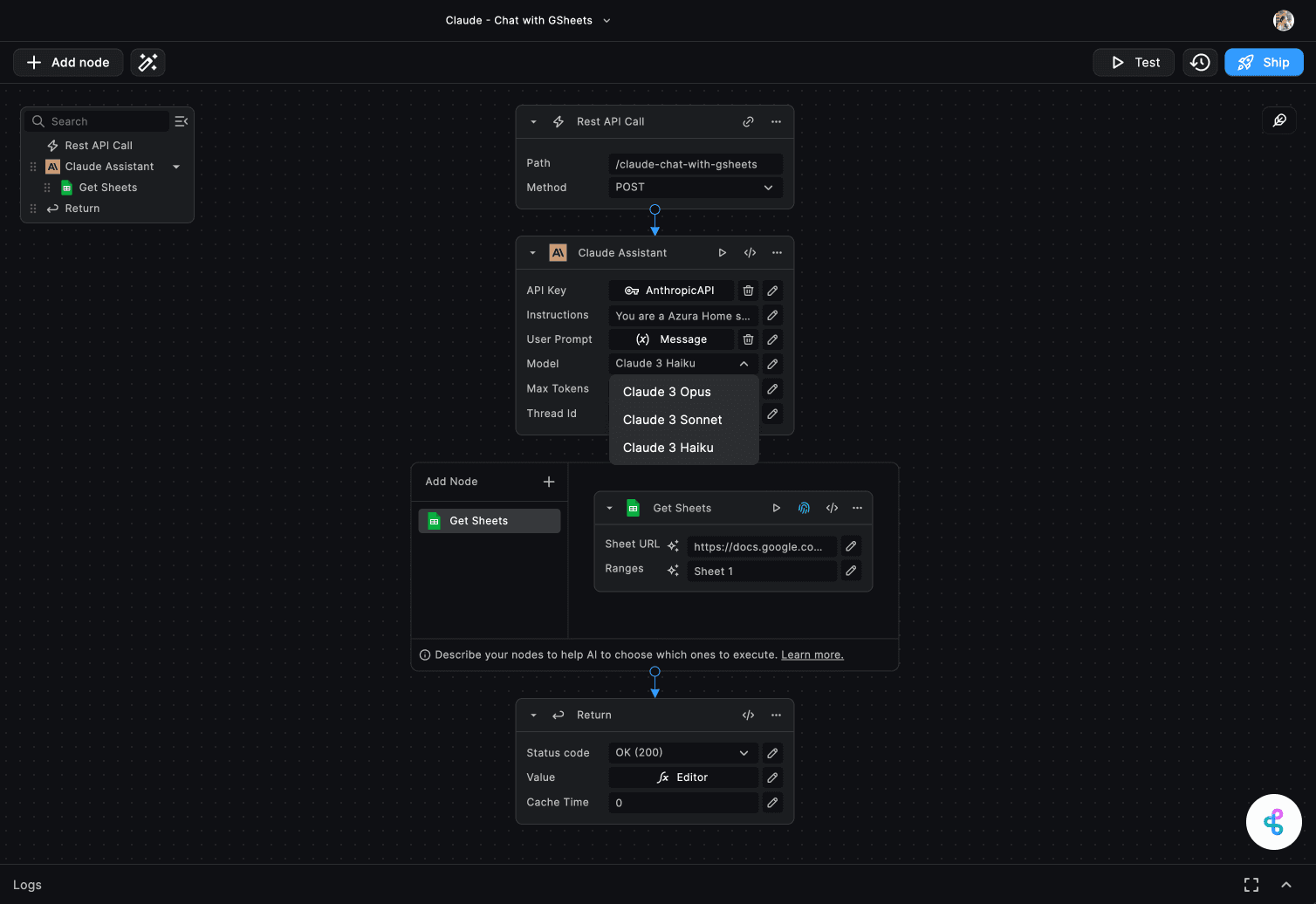The height and width of the screenshot is (904, 1316).
Task: Run the Get Sheets node with its play icon
Action: [776, 507]
